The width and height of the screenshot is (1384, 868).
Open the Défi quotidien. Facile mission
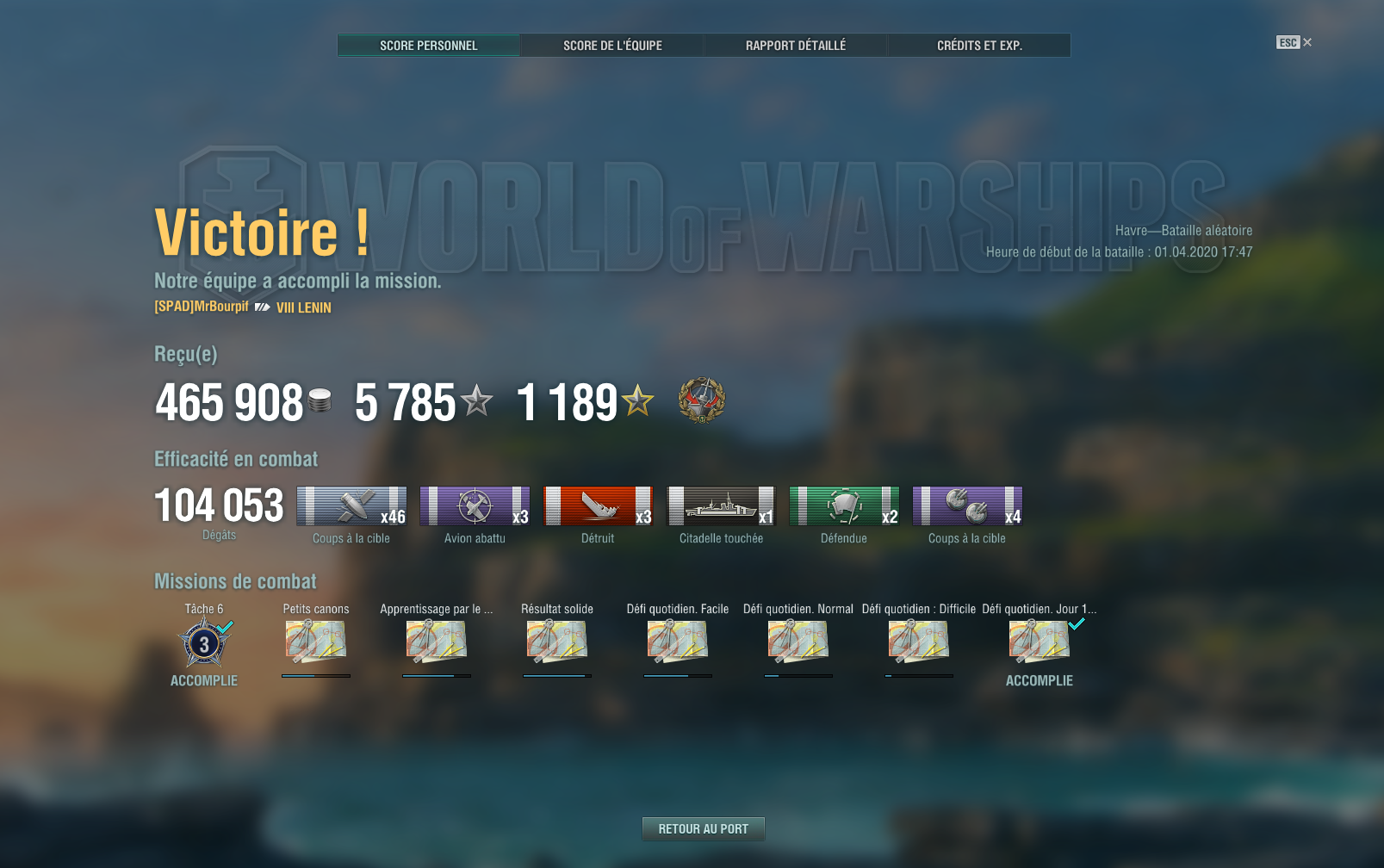[x=678, y=642]
